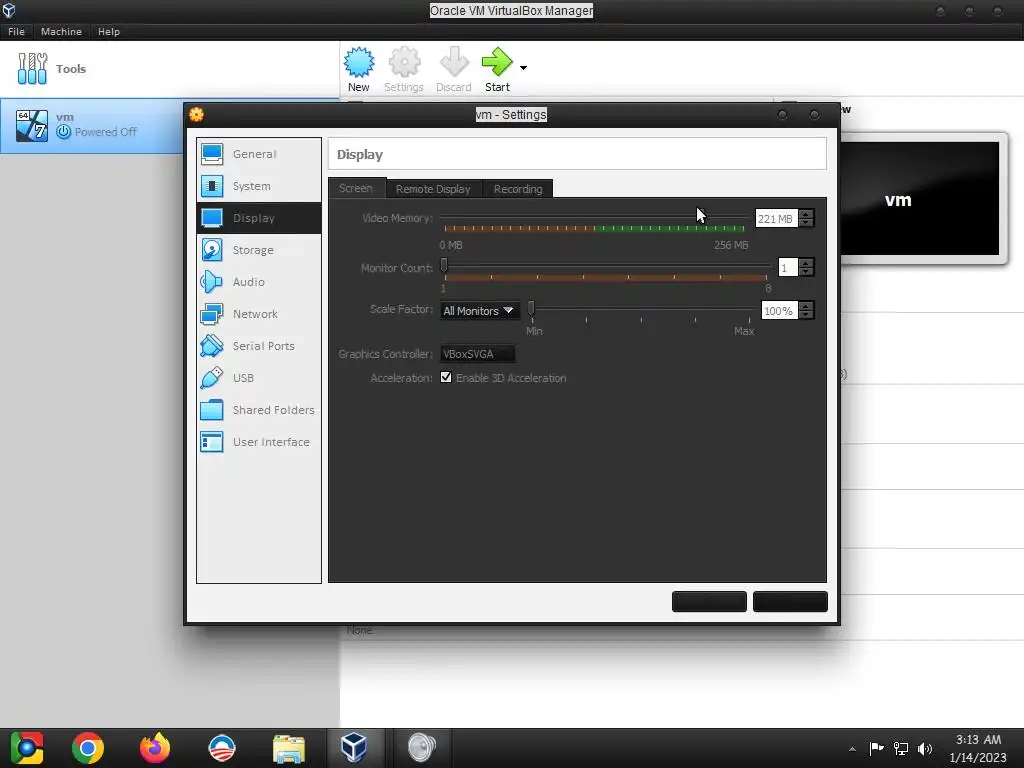
Task: Open the Network settings category
Action: click(259, 314)
